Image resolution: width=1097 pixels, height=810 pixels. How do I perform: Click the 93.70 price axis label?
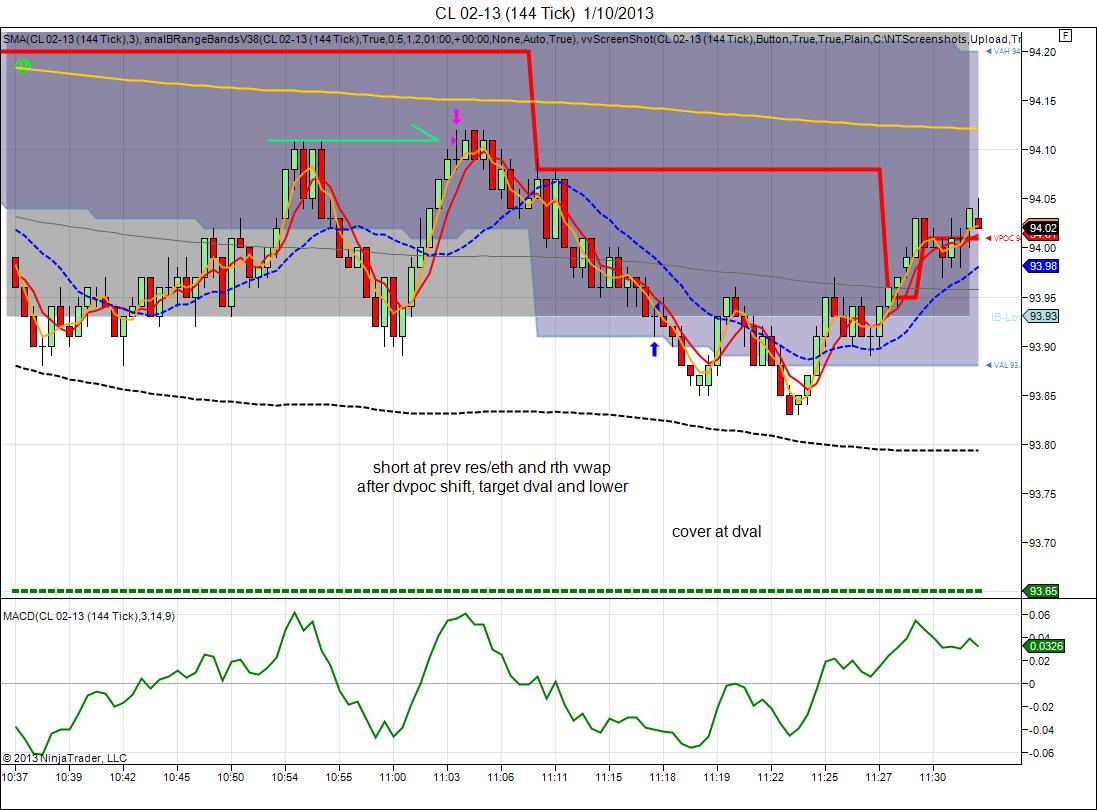1042,543
